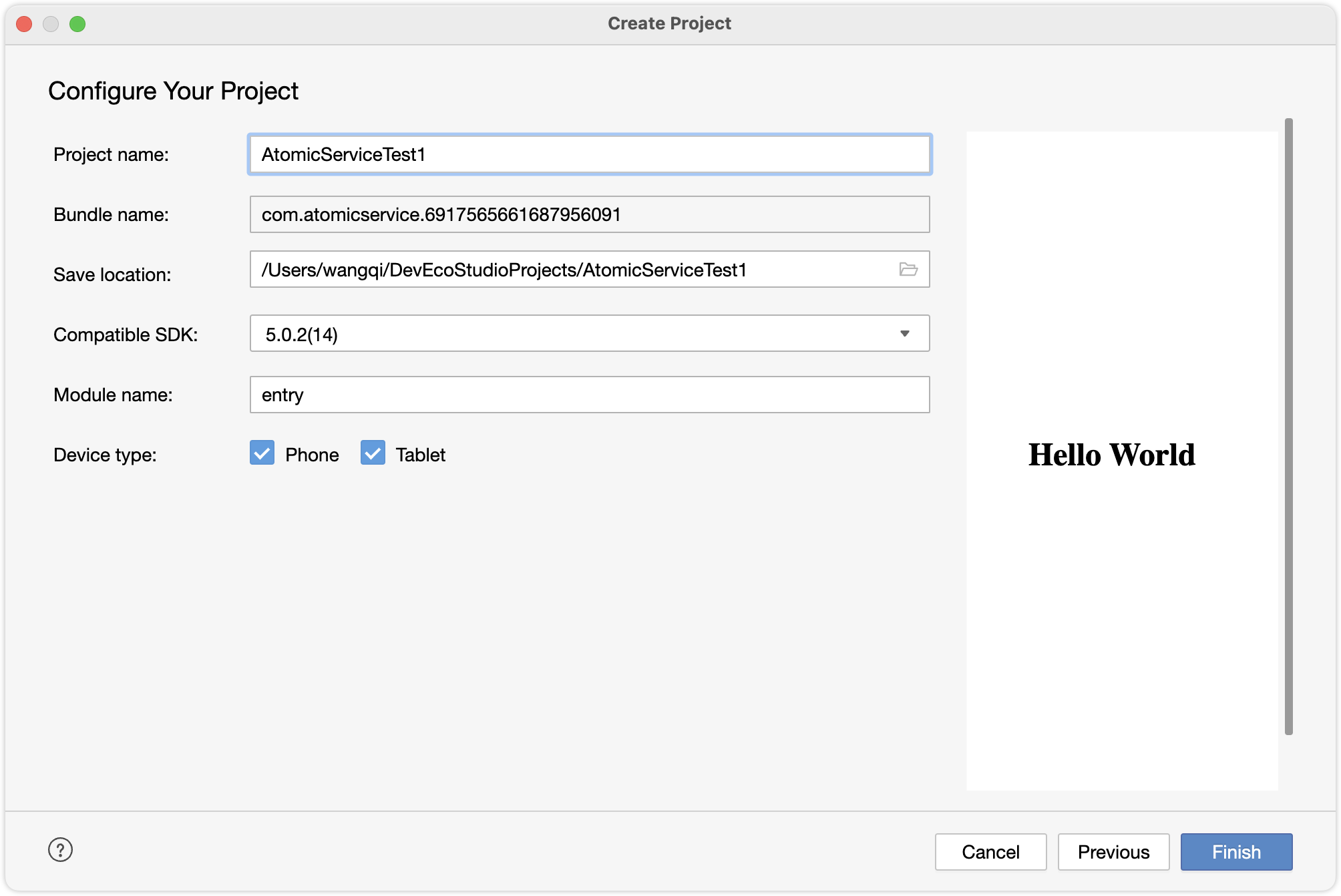Click the browse folder icon in Save location
Image resolution: width=1341 pixels, height=896 pixels.
click(x=908, y=269)
